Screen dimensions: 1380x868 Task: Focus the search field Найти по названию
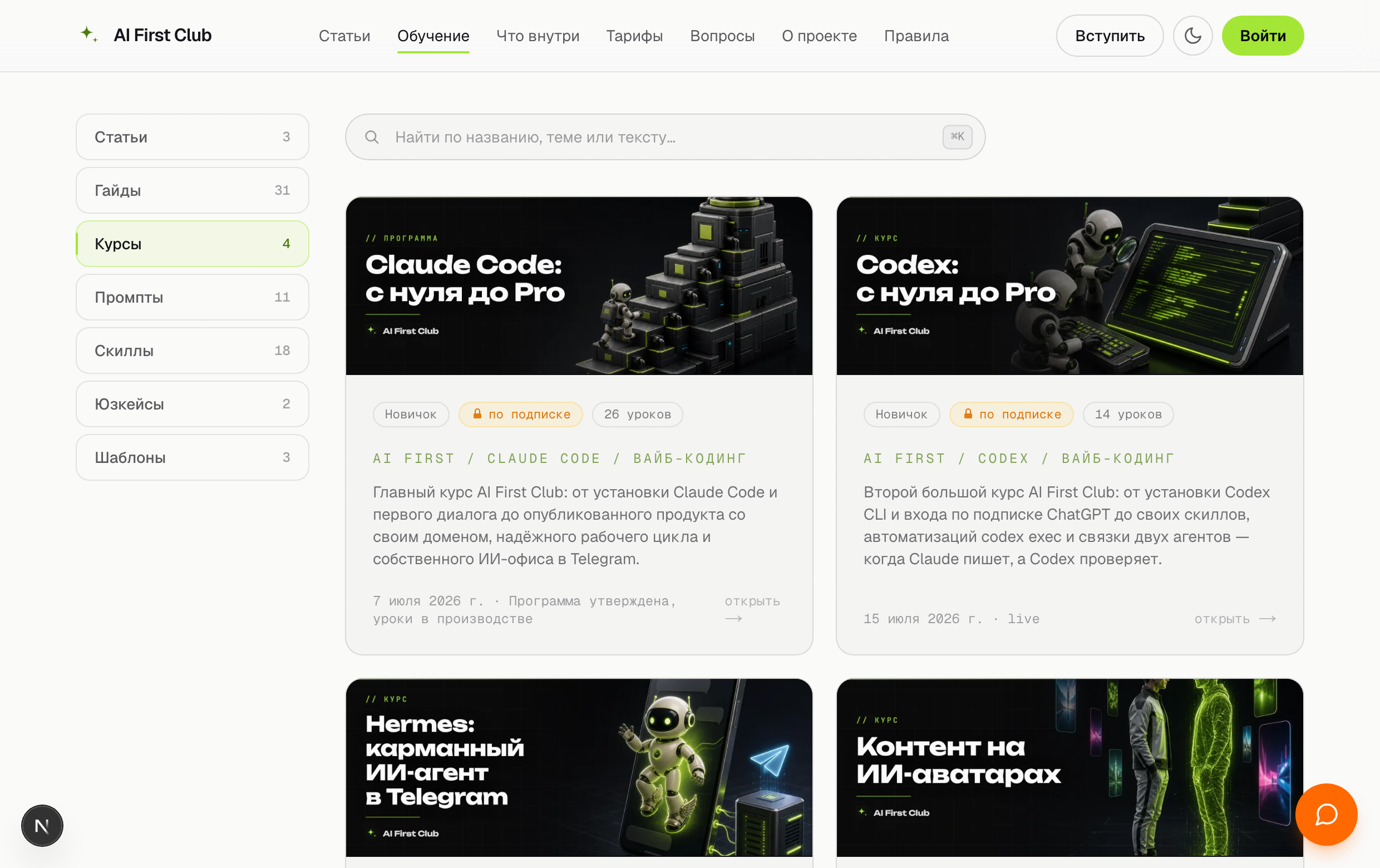tap(665, 137)
